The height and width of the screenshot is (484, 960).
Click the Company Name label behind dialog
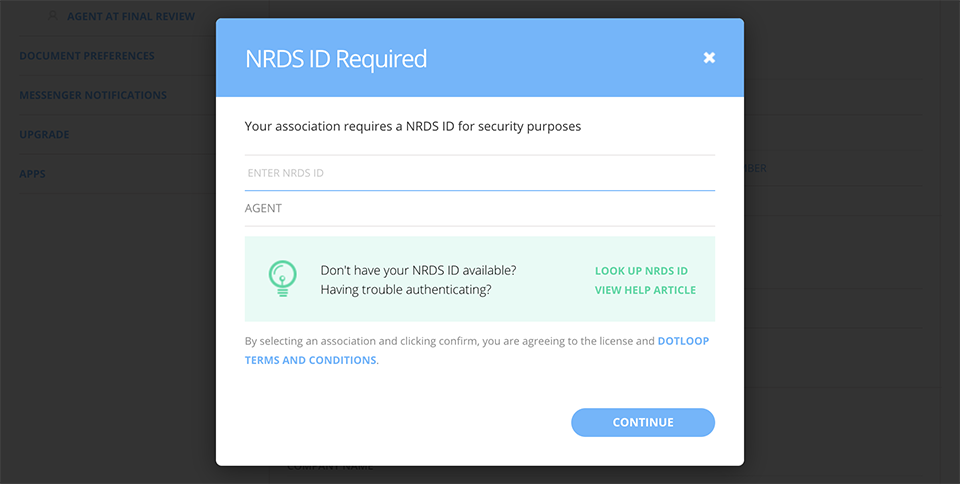tap(330, 467)
